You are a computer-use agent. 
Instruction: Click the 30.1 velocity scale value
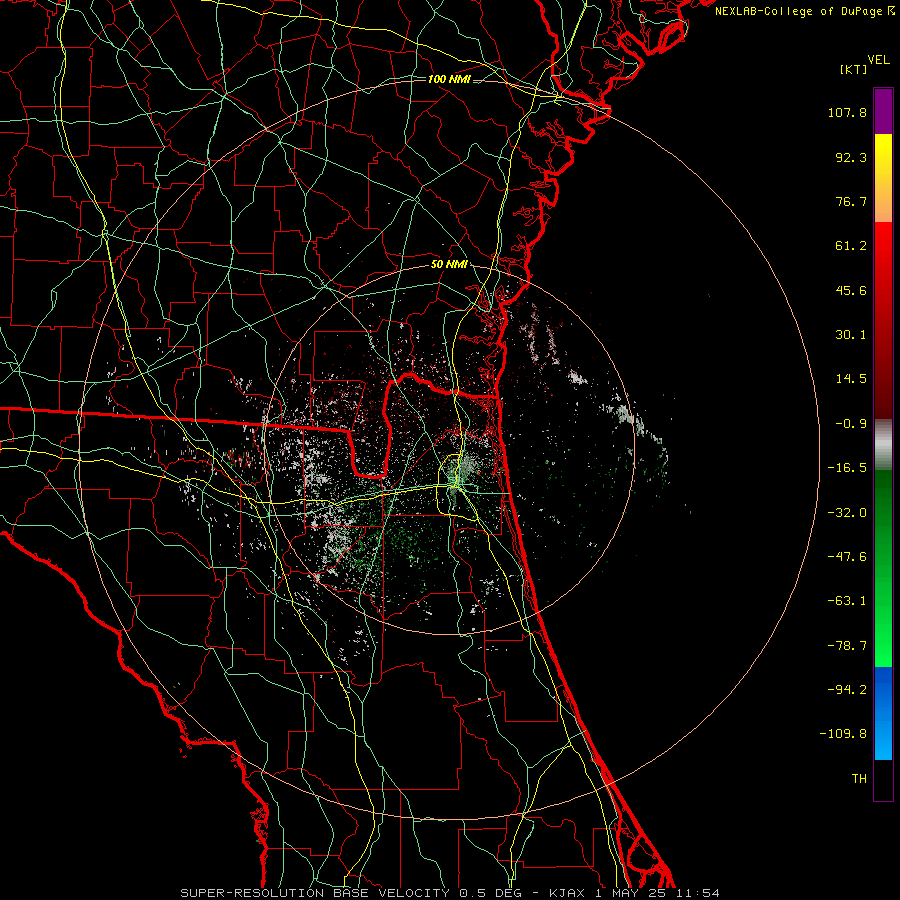[851, 335]
